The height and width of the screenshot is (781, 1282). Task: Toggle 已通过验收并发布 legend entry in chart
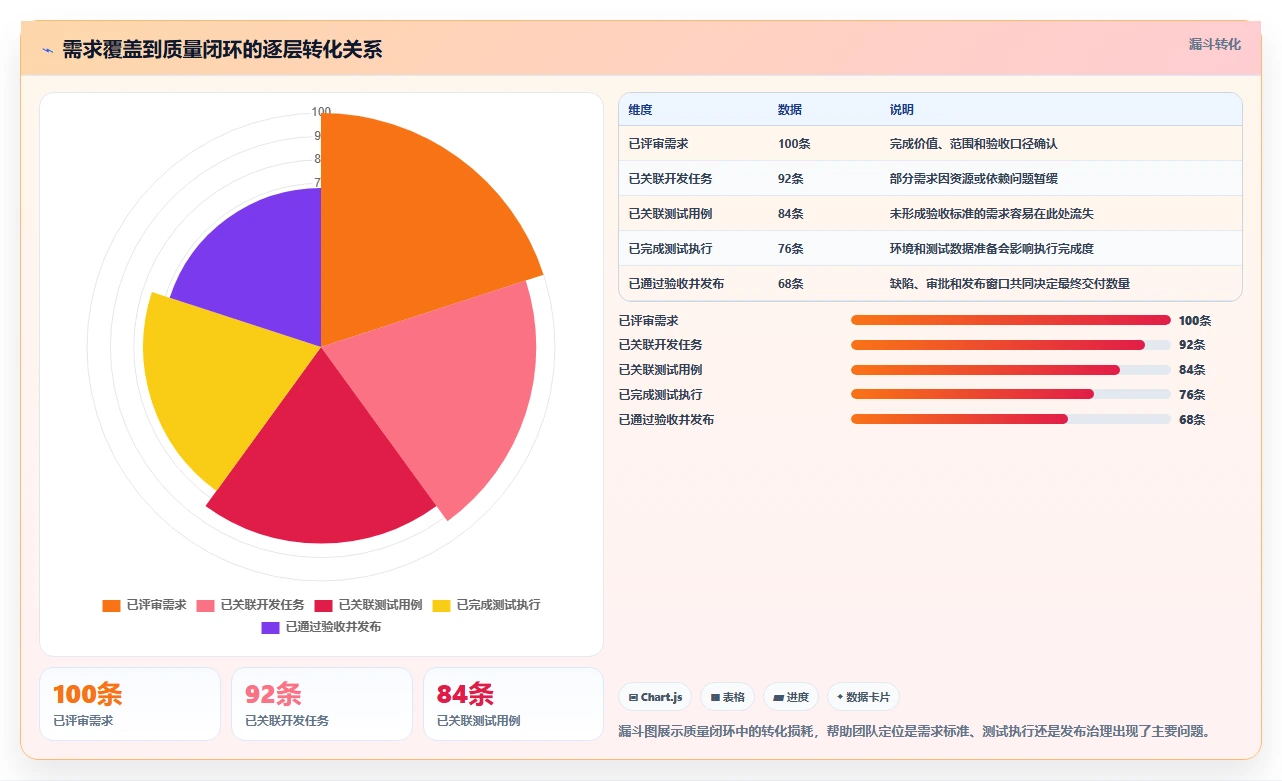click(x=322, y=627)
